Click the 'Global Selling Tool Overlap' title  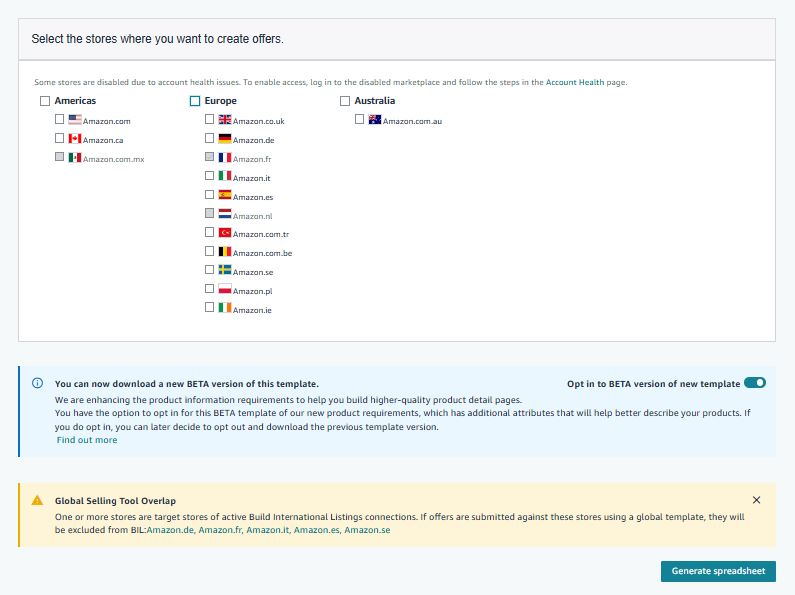(x=115, y=501)
